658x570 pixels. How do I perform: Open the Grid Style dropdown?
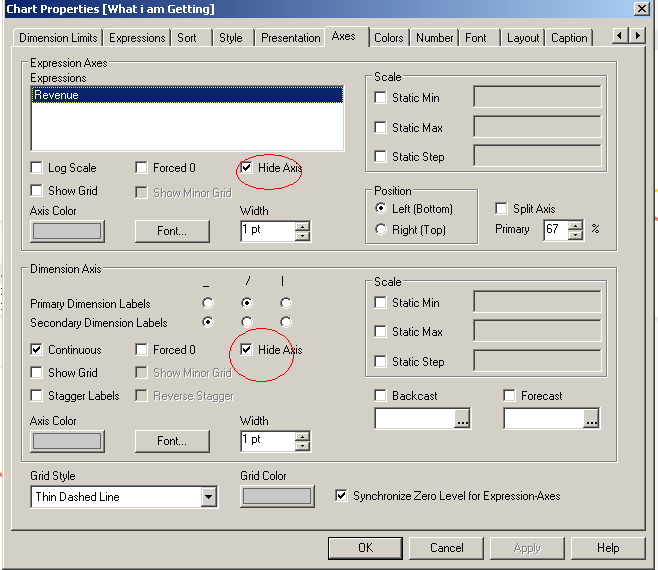pyautogui.click(x=209, y=497)
